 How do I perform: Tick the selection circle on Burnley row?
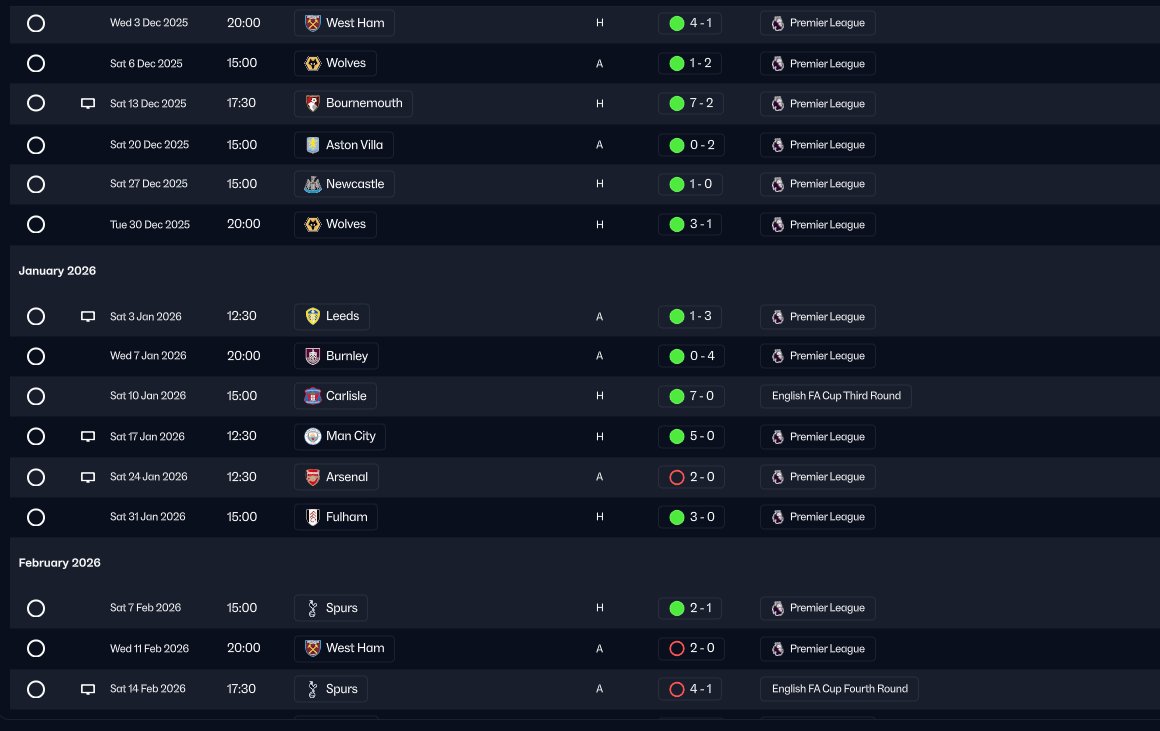[36, 356]
